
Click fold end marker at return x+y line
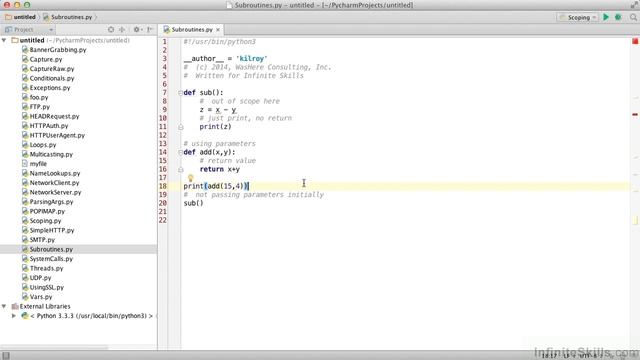[x=180, y=169]
